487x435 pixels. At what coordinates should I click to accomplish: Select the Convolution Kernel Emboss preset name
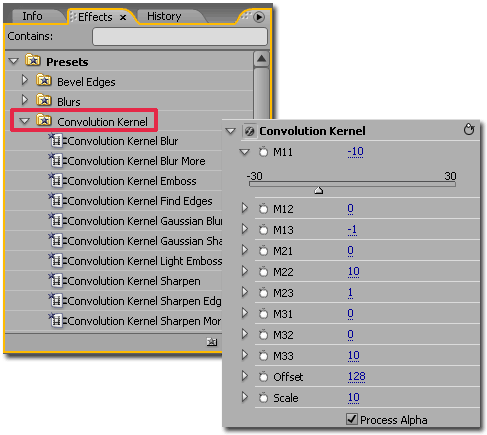132,181
